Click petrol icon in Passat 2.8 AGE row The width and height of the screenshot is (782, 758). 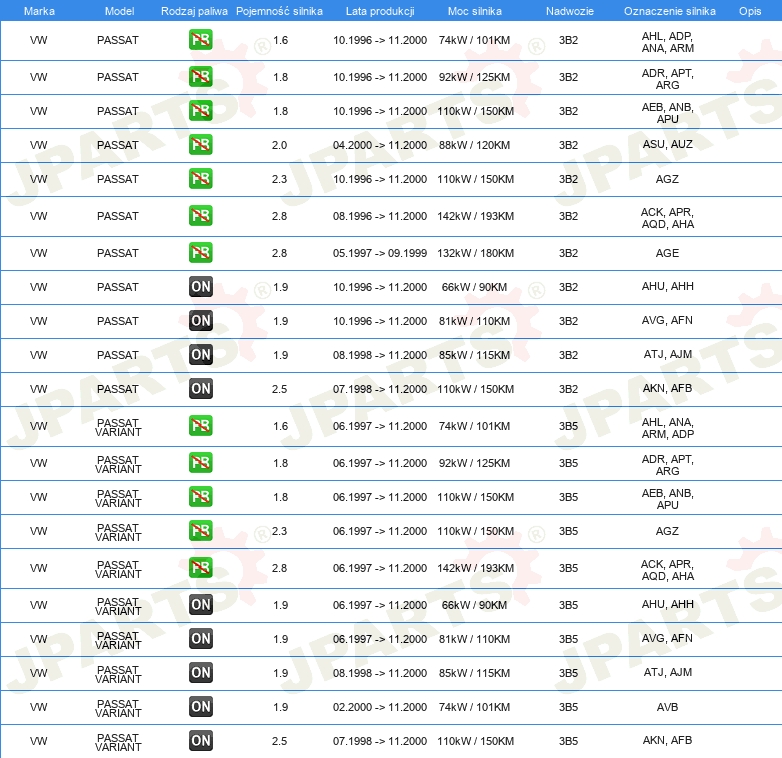(200, 252)
